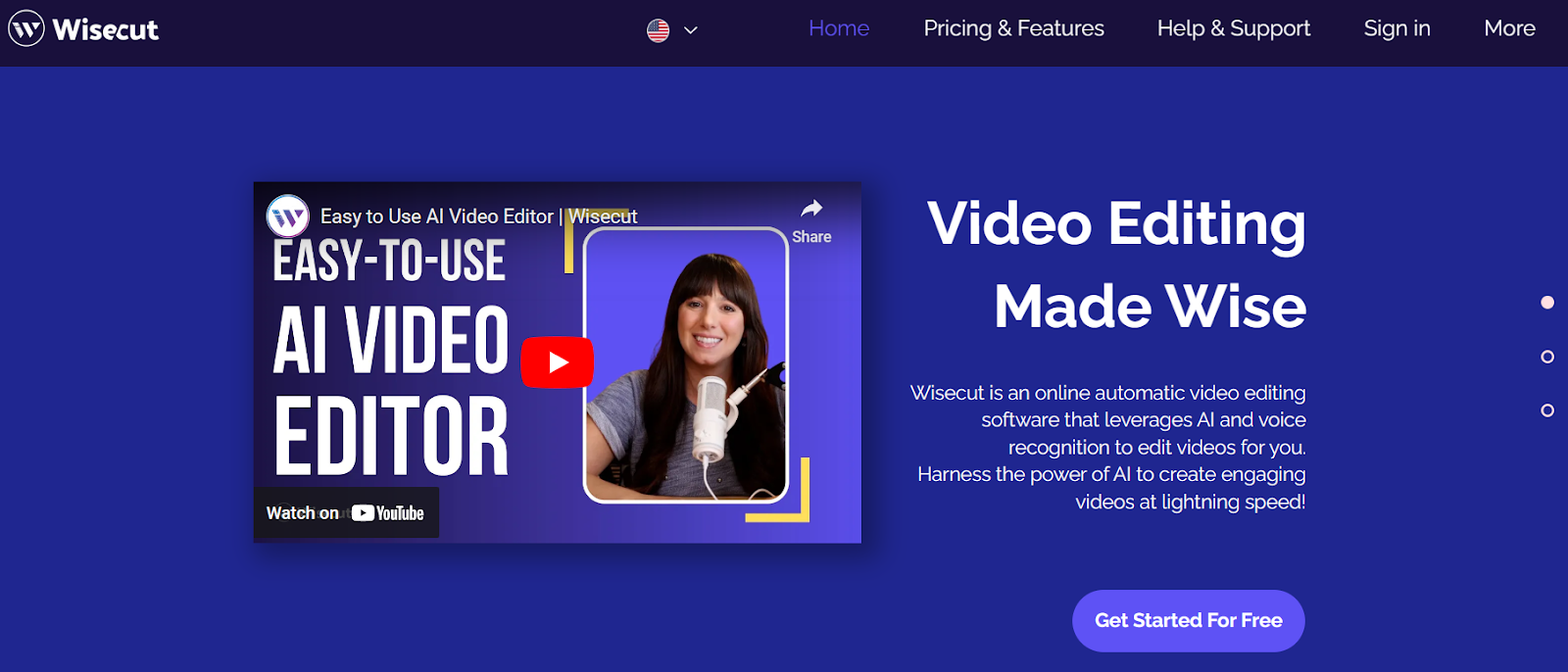This screenshot has width=1568, height=672.
Task: Open the video title 'Easy to Use AI Video Editor'
Action: point(478,216)
